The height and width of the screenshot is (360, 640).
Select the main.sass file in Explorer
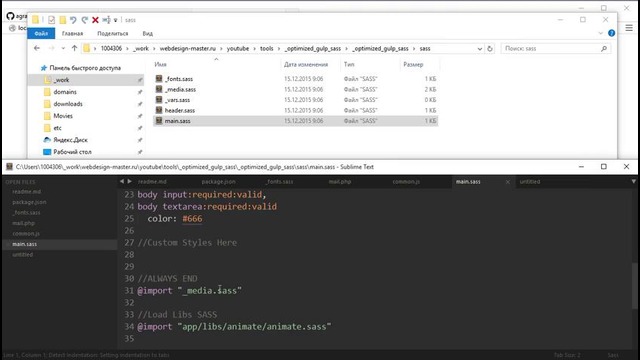click(x=296, y=121)
